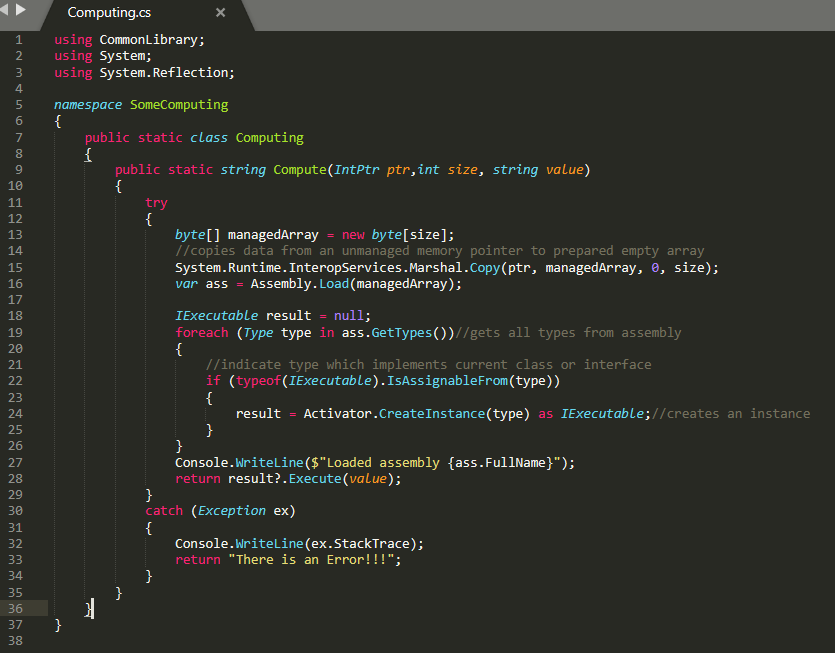
Task: Click the Exception type on line 30
Action: point(232,511)
